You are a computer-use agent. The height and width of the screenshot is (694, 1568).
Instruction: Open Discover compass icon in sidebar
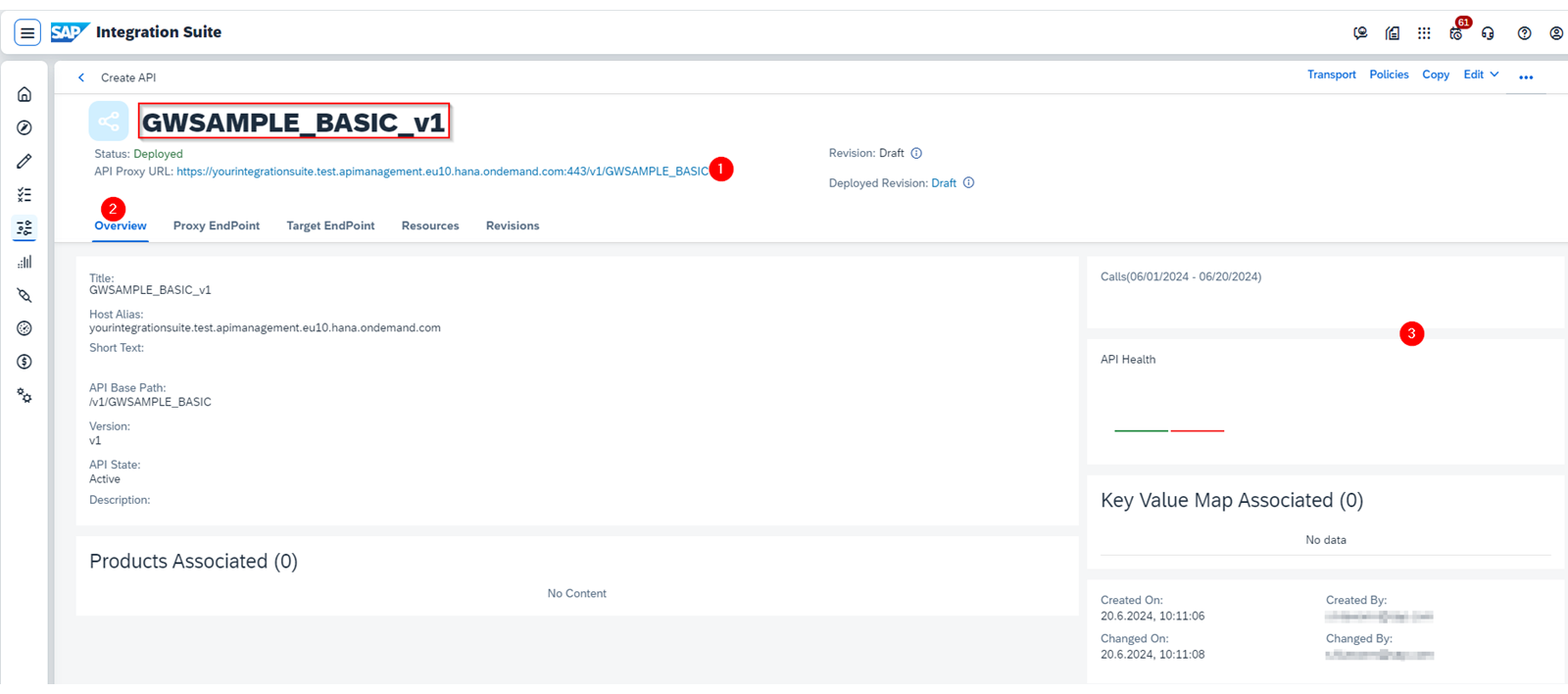click(24, 127)
